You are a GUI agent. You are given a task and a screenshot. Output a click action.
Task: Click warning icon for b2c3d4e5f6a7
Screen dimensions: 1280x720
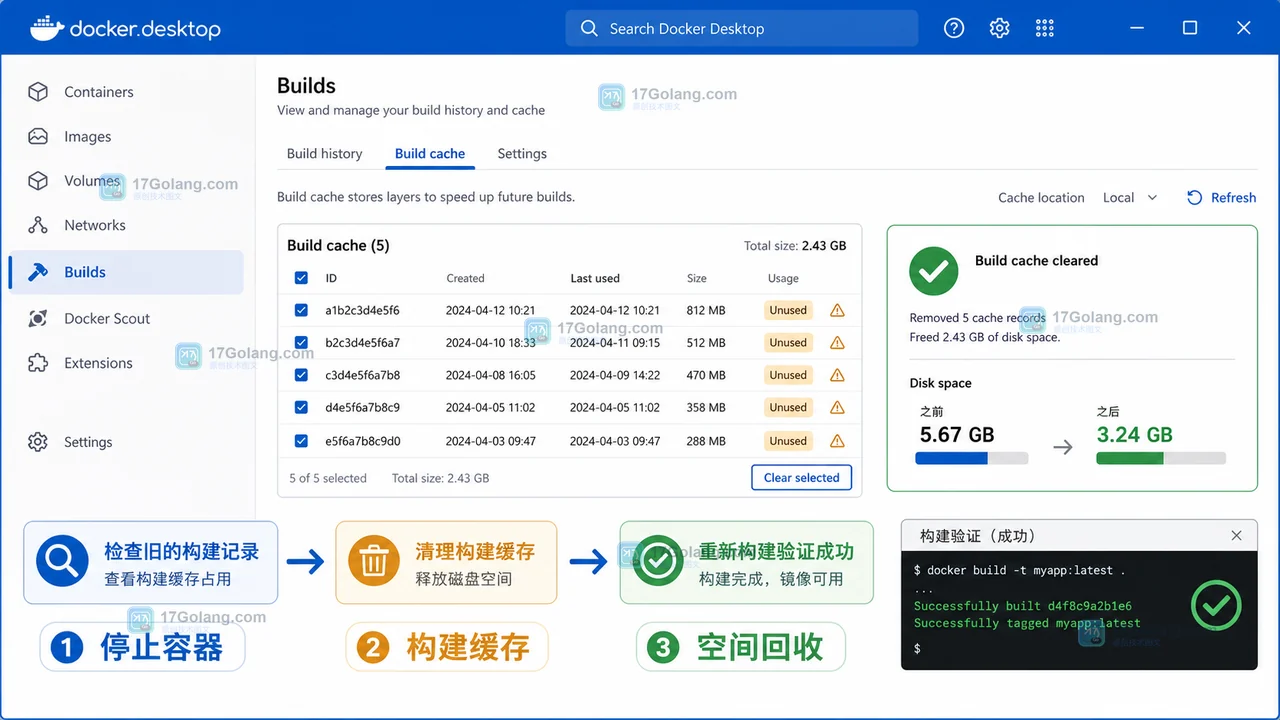click(x=837, y=343)
